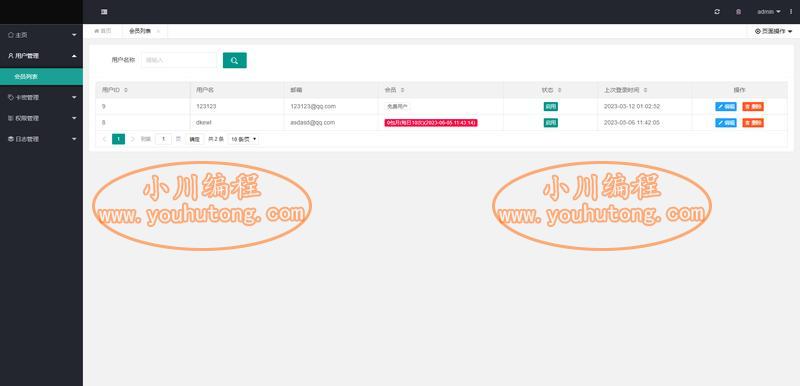Image resolution: width=800 pixels, height=386 pixels.
Task: Switch to the home tab
Action: point(103,31)
